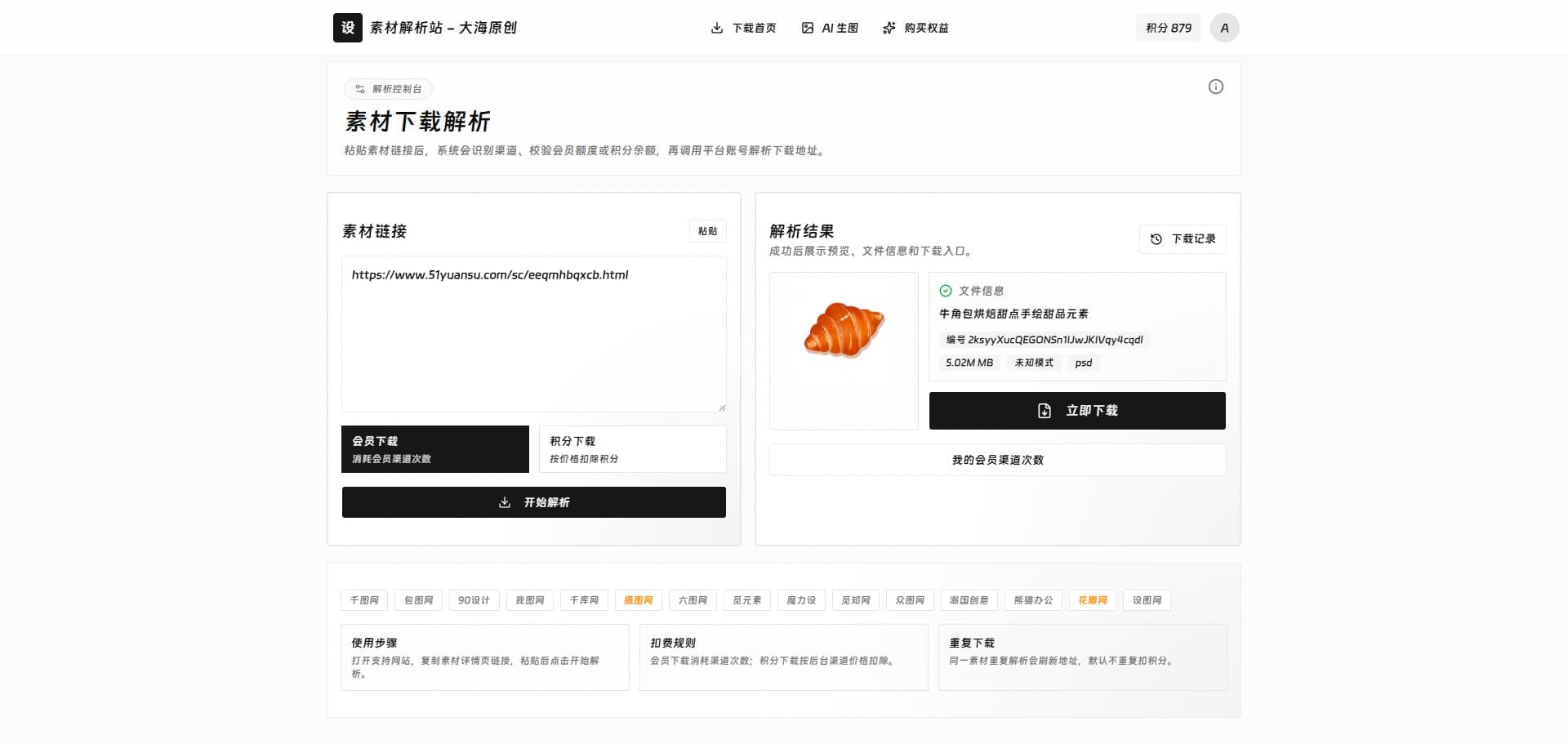The image size is (1568, 744).
Task: Select the 熊猫办公 channel tag
Action: click(1033, 600)
